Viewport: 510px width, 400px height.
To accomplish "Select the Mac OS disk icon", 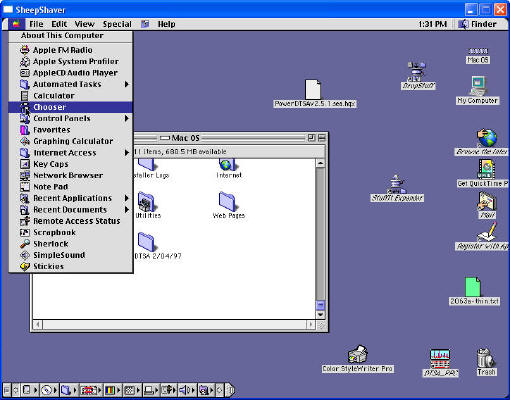I will click(478, 55).
